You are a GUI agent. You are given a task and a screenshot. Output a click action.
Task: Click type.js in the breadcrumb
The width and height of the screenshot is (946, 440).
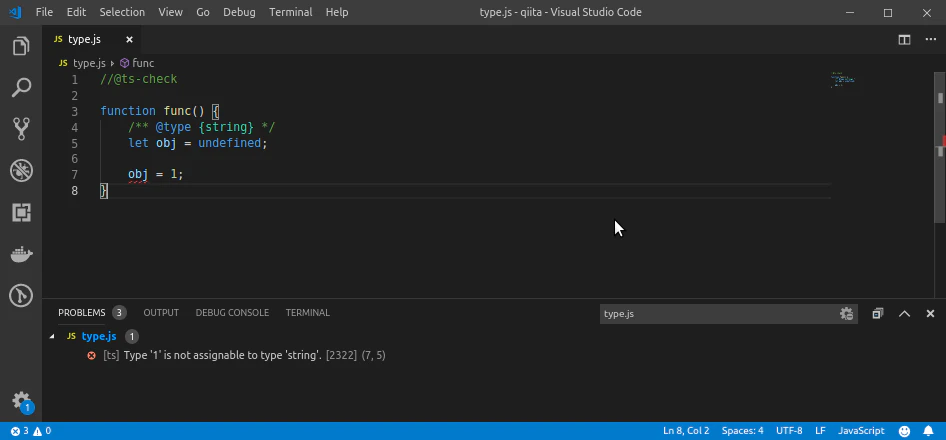click(89, 63)
